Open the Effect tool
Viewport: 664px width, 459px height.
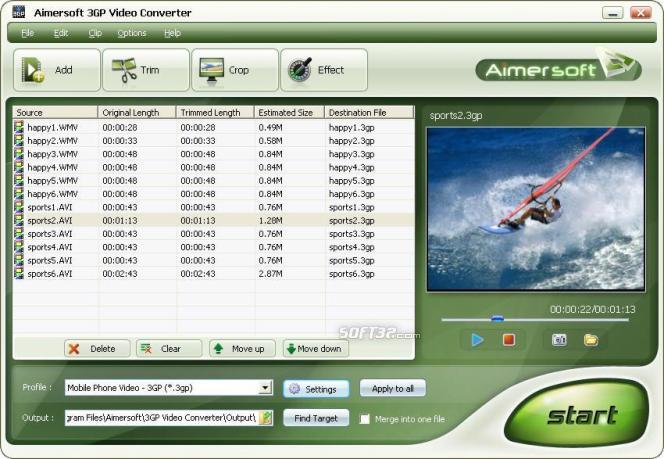pyautogui.click(x=324, y=70)
